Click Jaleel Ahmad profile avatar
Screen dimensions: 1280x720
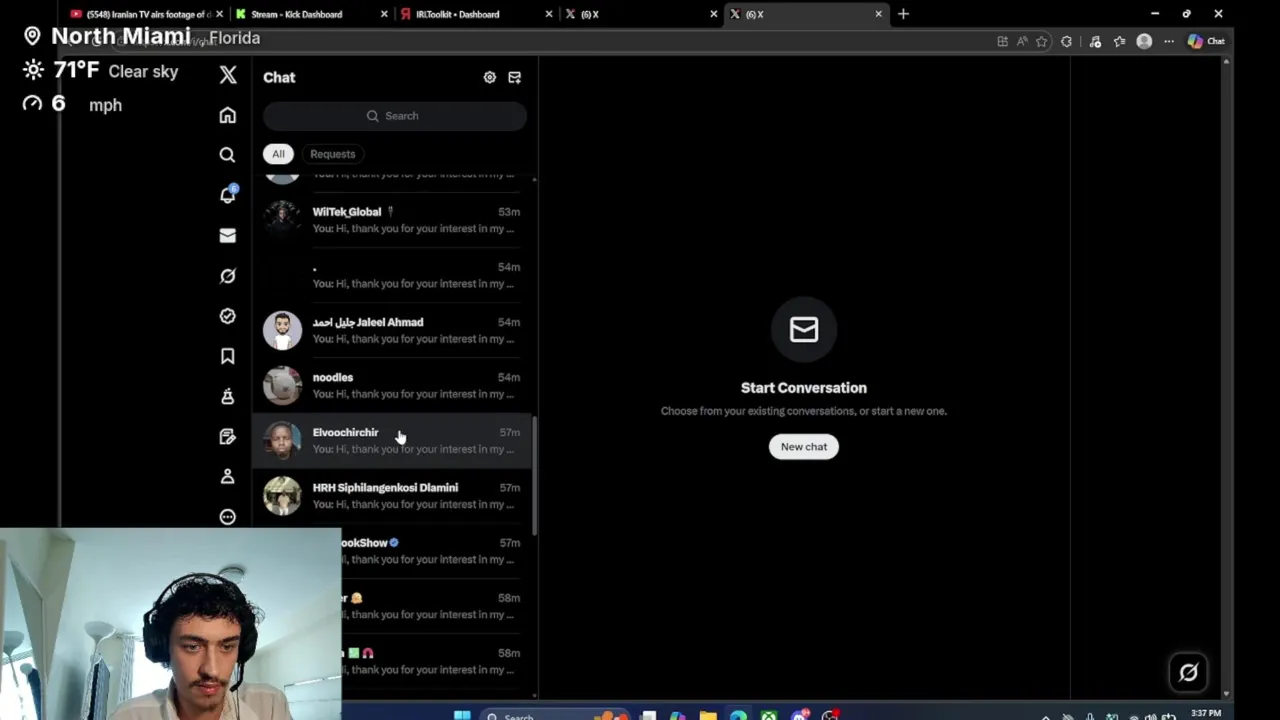[x=282, y=330]
